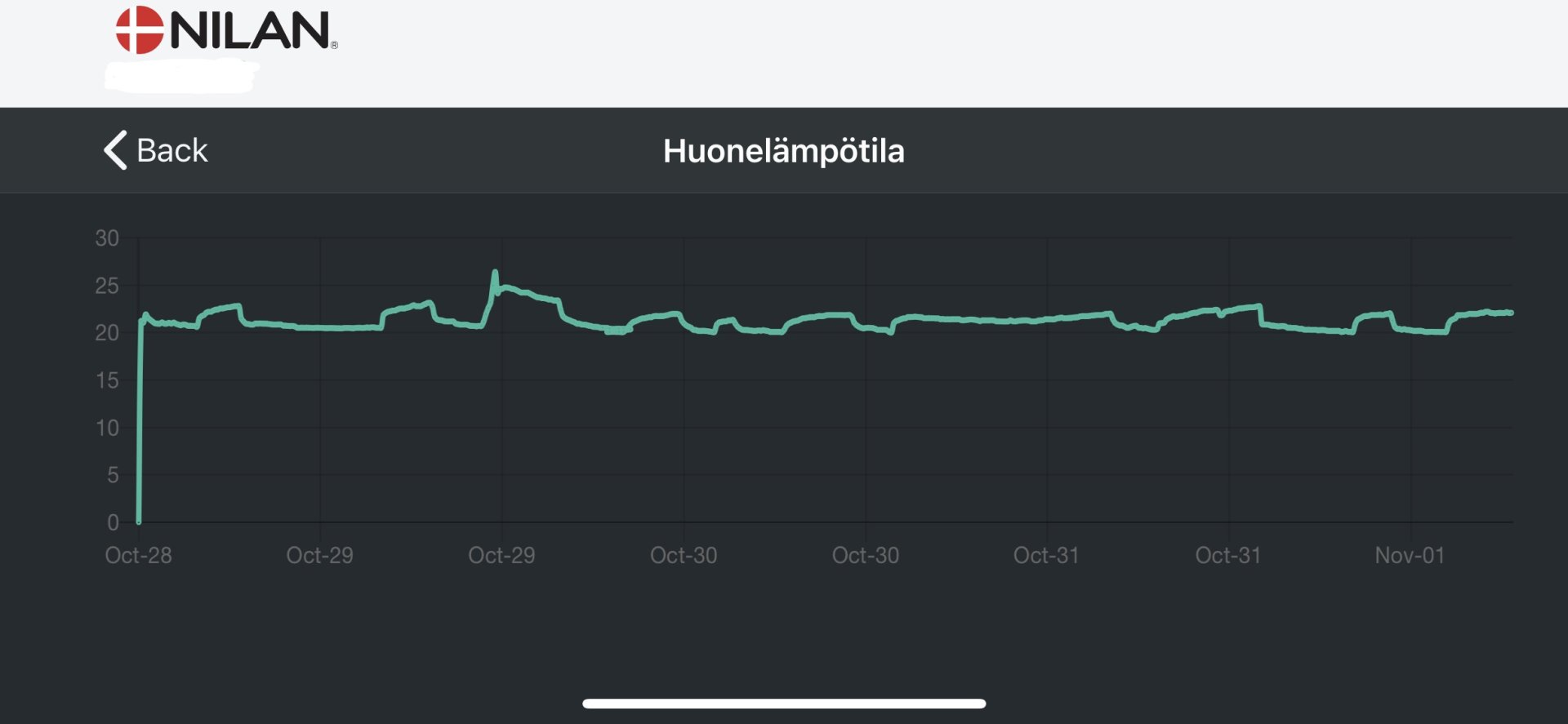
Task: Tap the Back chevron arrow
Action: point(116,150)
